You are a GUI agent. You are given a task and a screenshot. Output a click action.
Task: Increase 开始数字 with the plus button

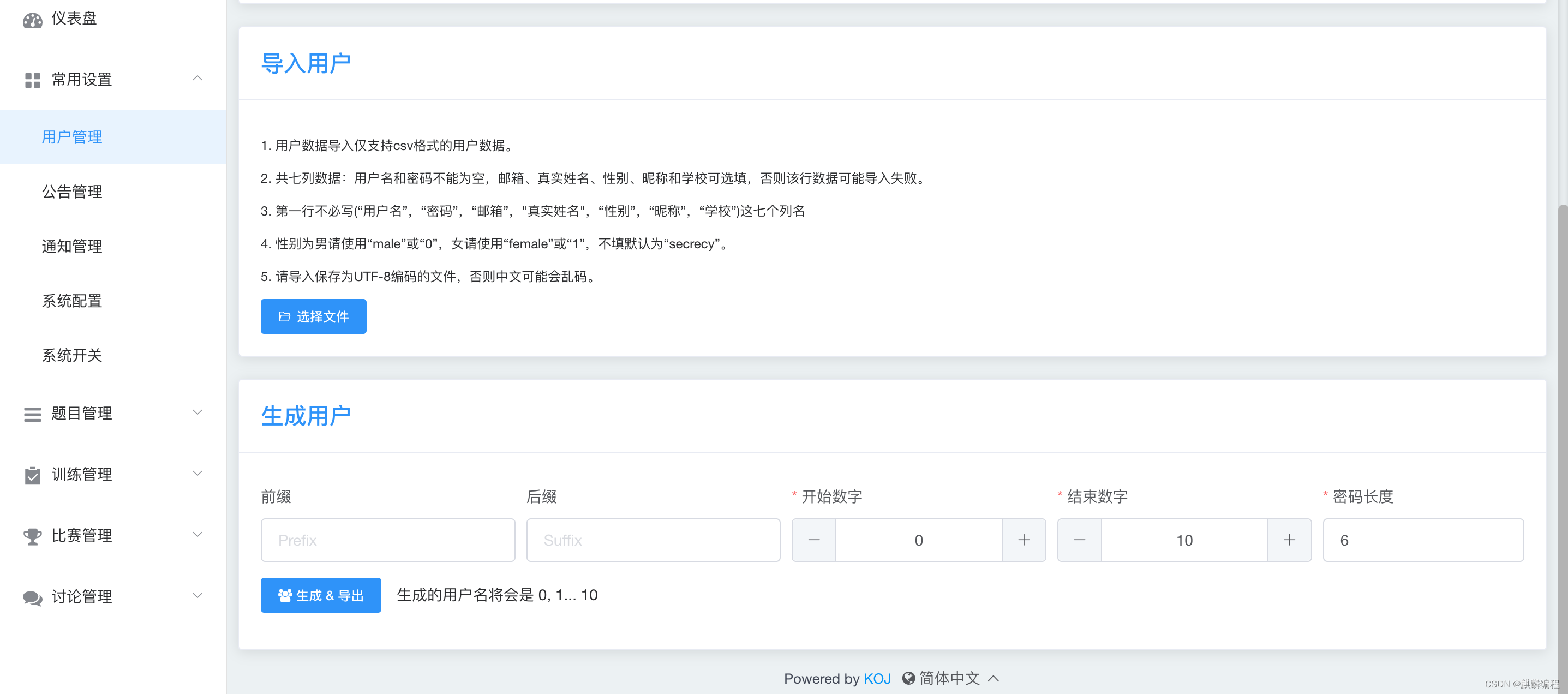coord(1023,540)
